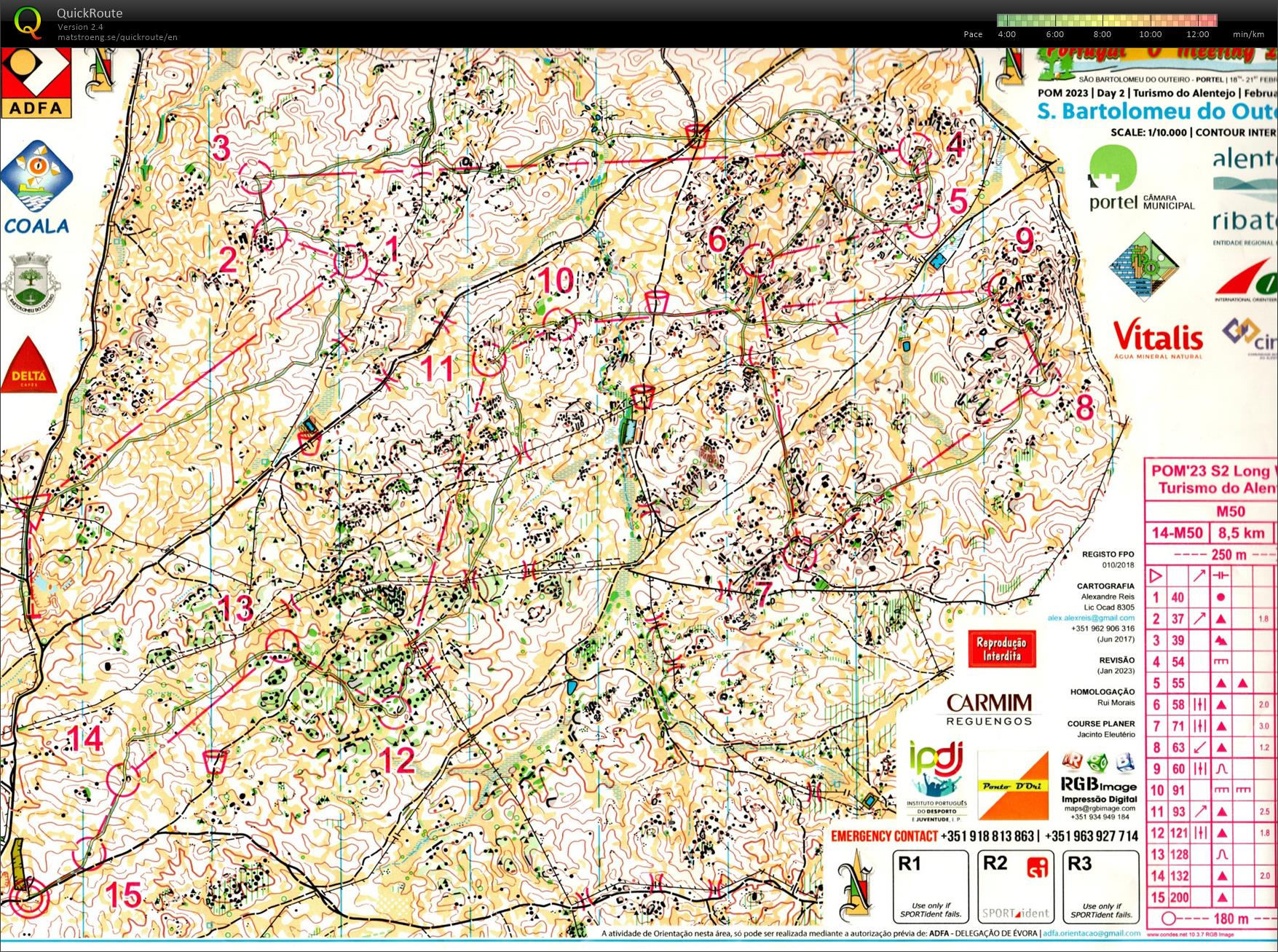Screen dimensions: 1278x952
Task: Click the HOMOLOGAÇÃO heading
Action: click(x=1103, y=692)
